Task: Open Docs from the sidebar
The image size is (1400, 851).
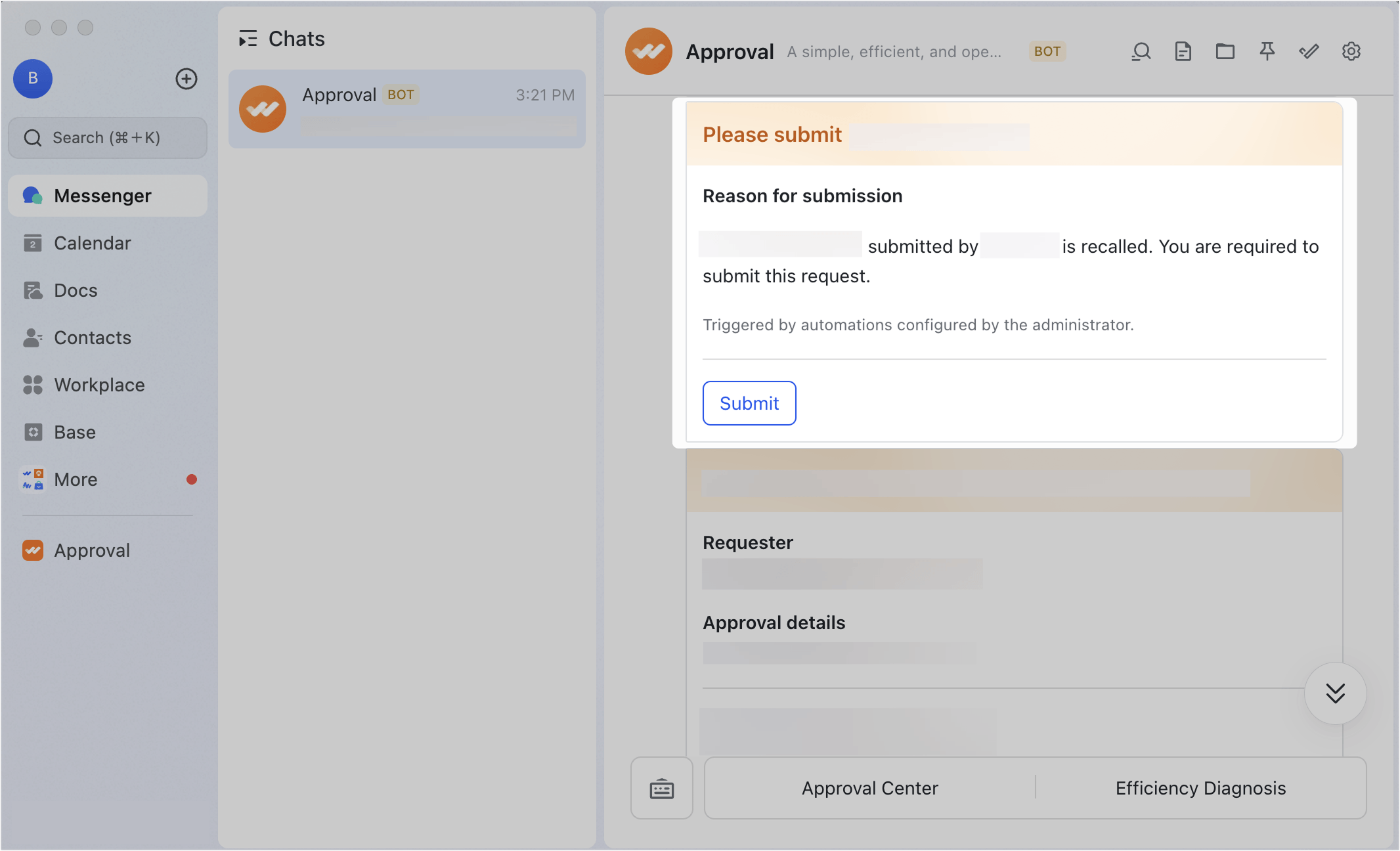Action: (74, 290)
